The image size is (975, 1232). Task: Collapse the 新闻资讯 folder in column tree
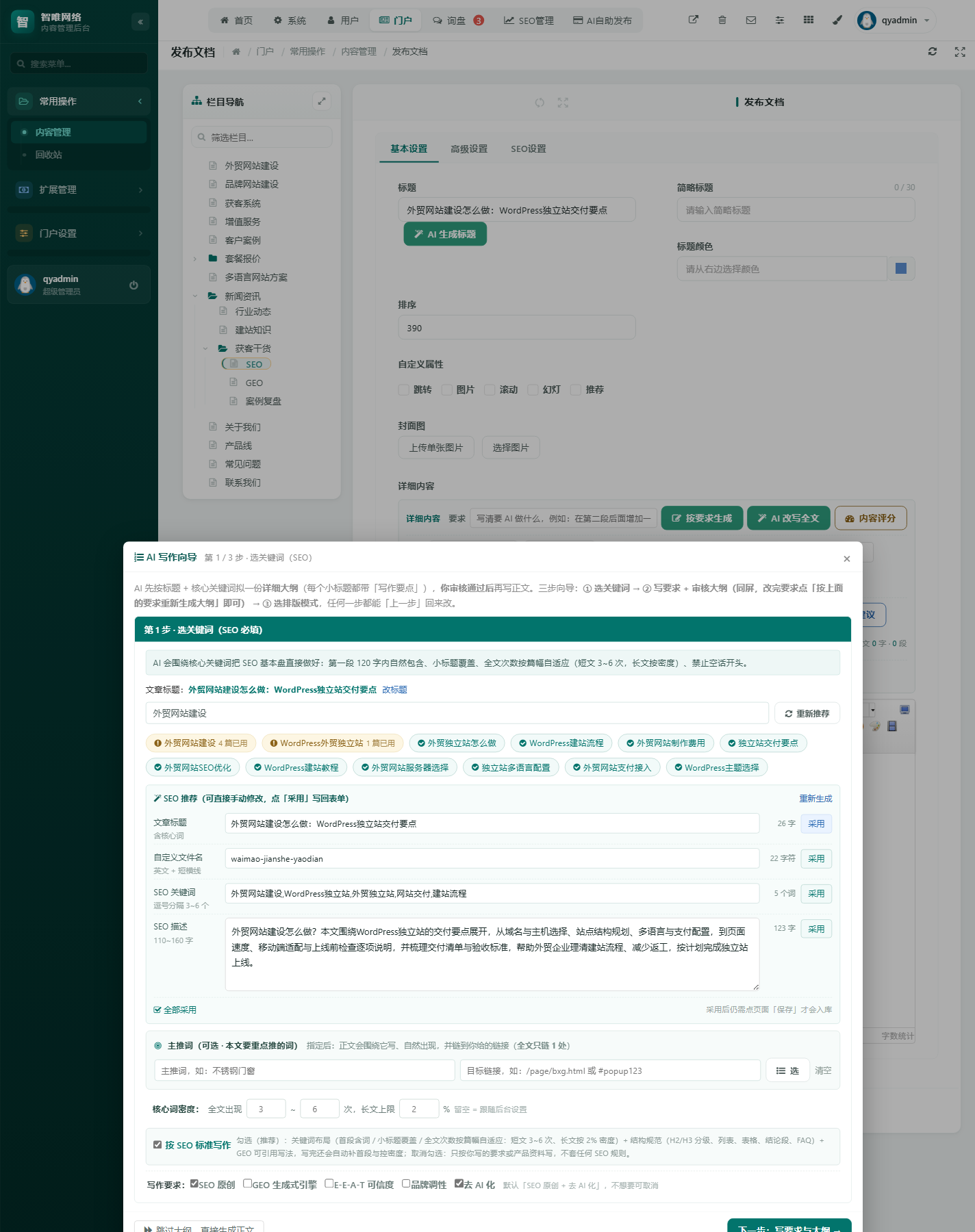(x=195, y=296)
